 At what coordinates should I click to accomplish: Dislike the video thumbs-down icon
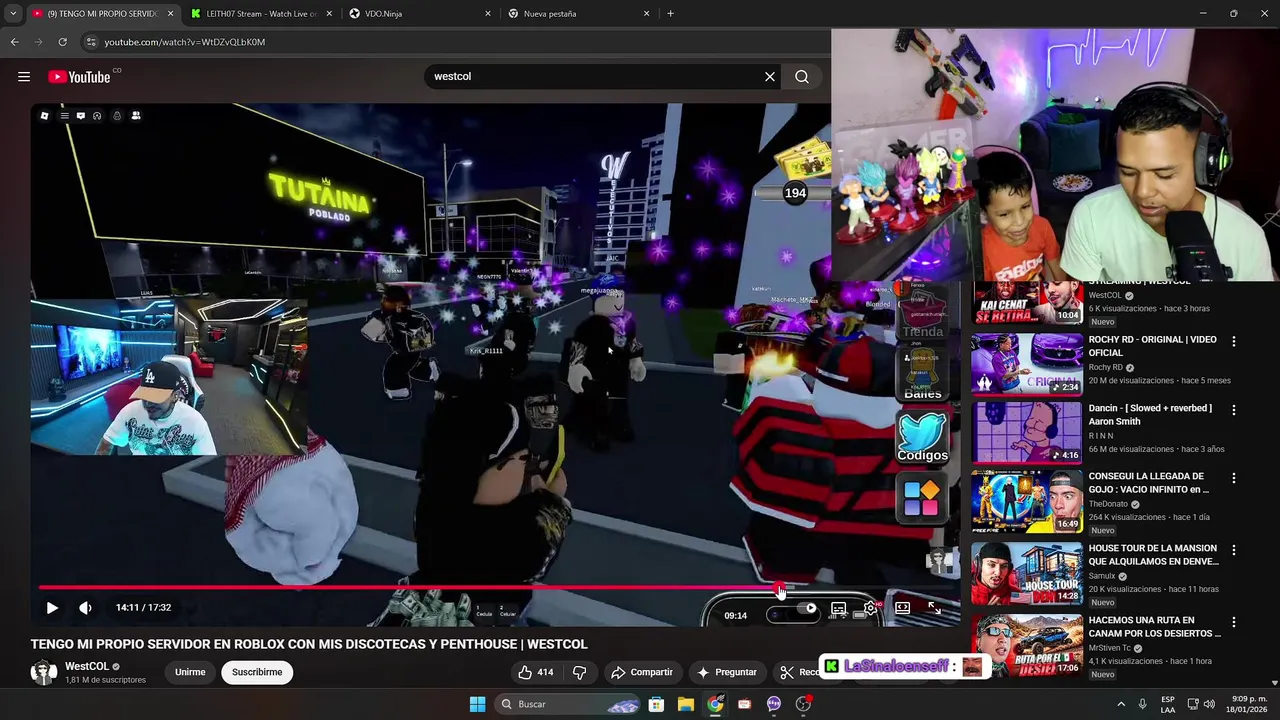pyautogui.click(x=579, y=672)
